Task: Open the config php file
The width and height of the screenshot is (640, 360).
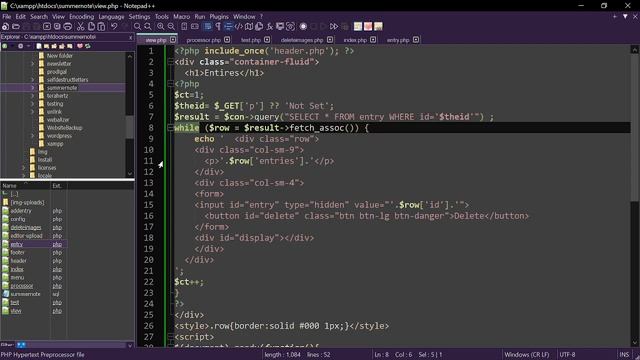Action: [18, 219]
